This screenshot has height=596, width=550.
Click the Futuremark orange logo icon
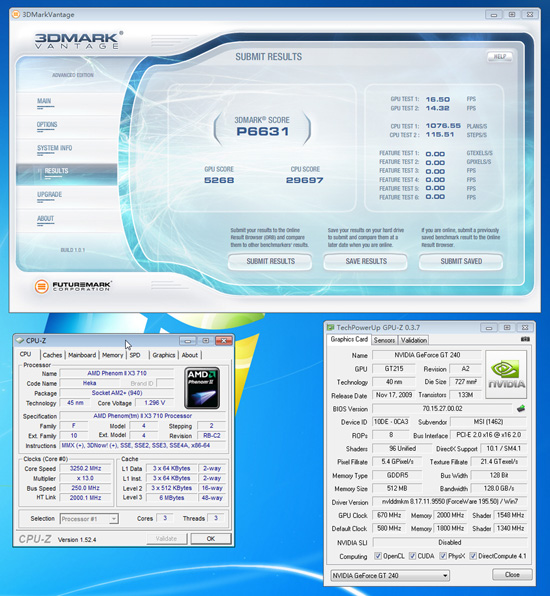[x=42, y=286]
